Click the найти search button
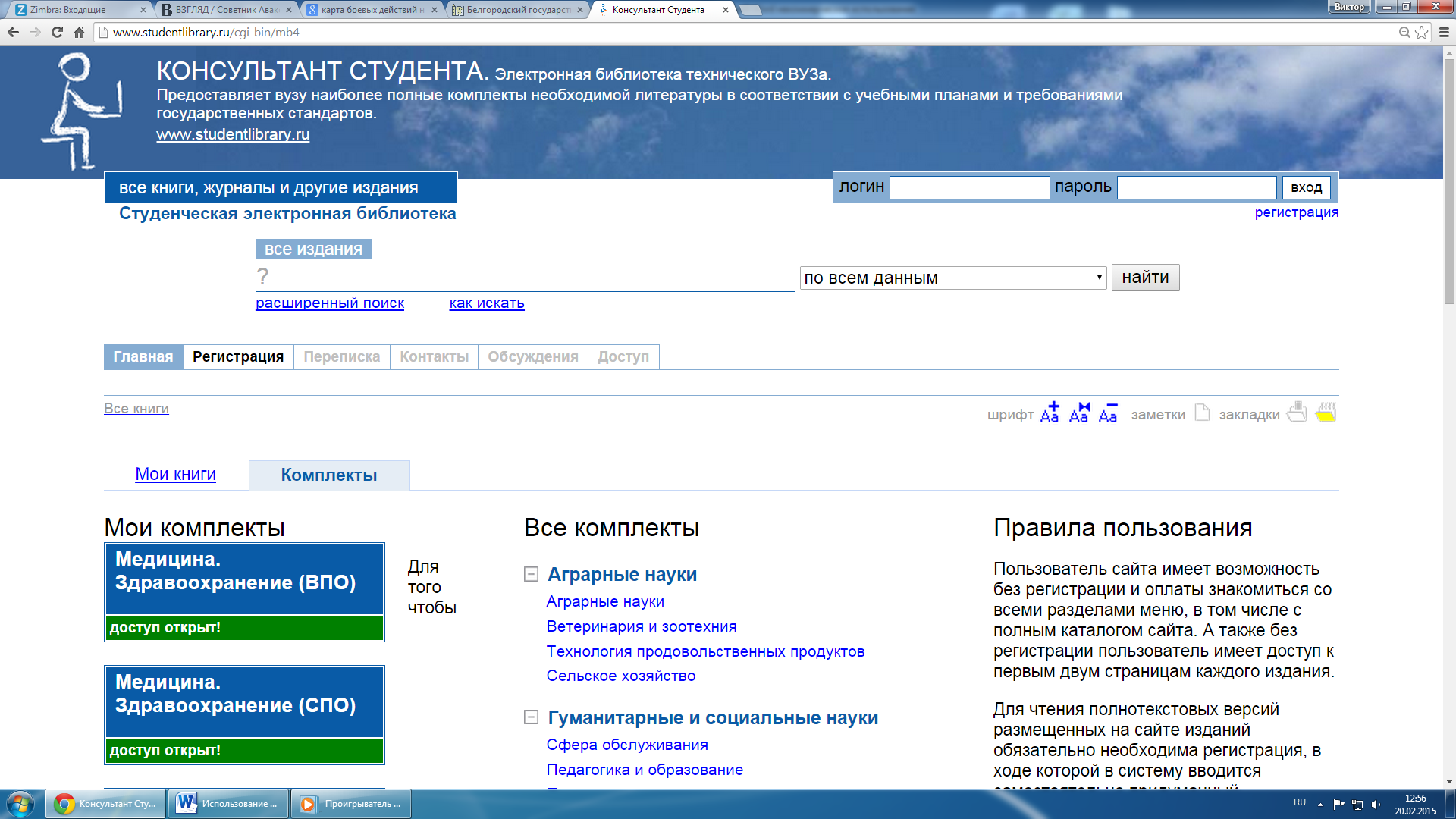1456x819 pixels. tap(1145, 278)
